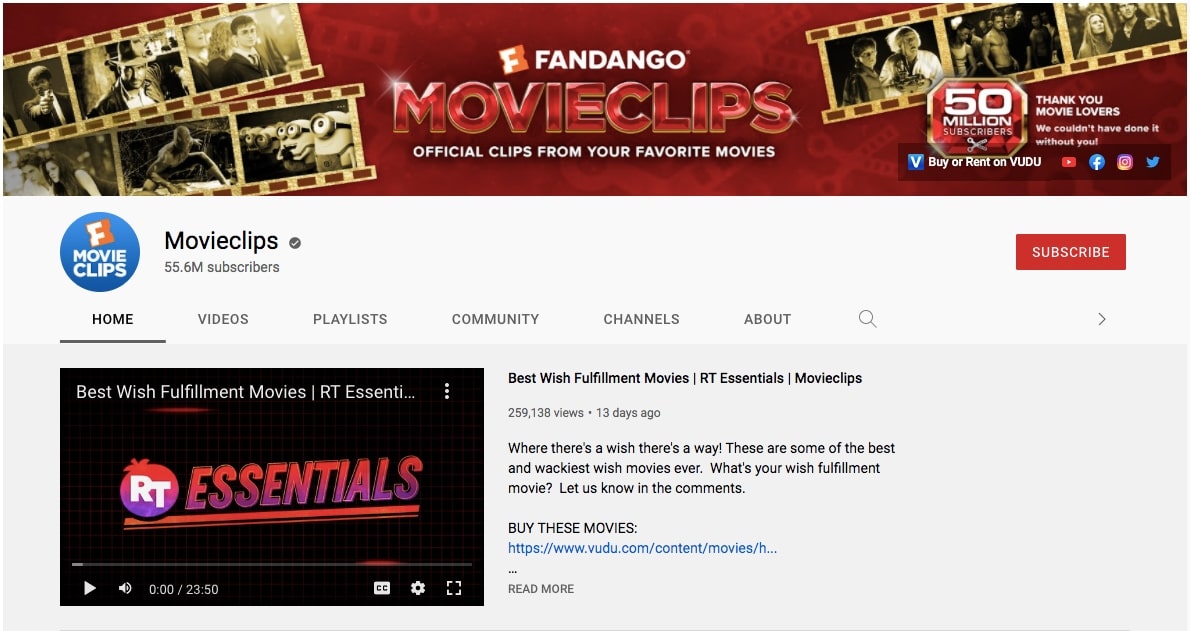Switch to the Videos tab
This screenshot has height=631, width=1190.
223,319
